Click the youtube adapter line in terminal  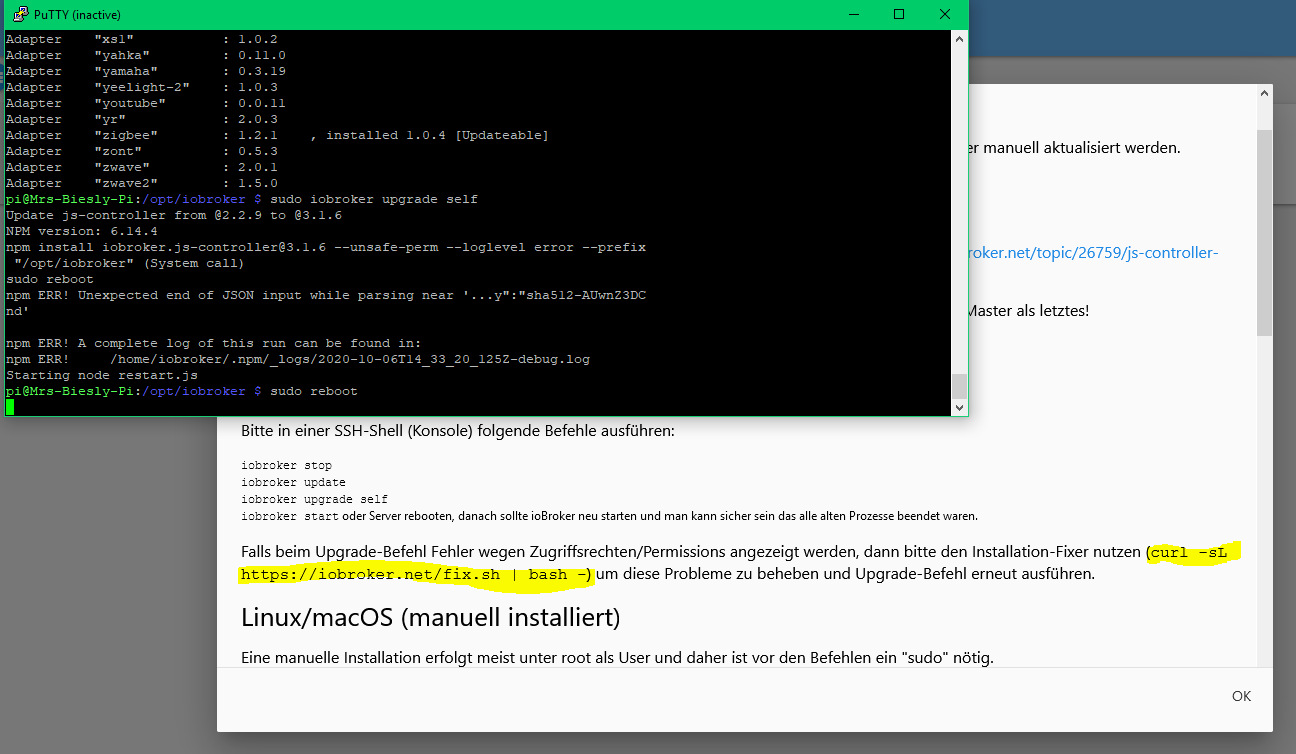(x=146, y=103)
